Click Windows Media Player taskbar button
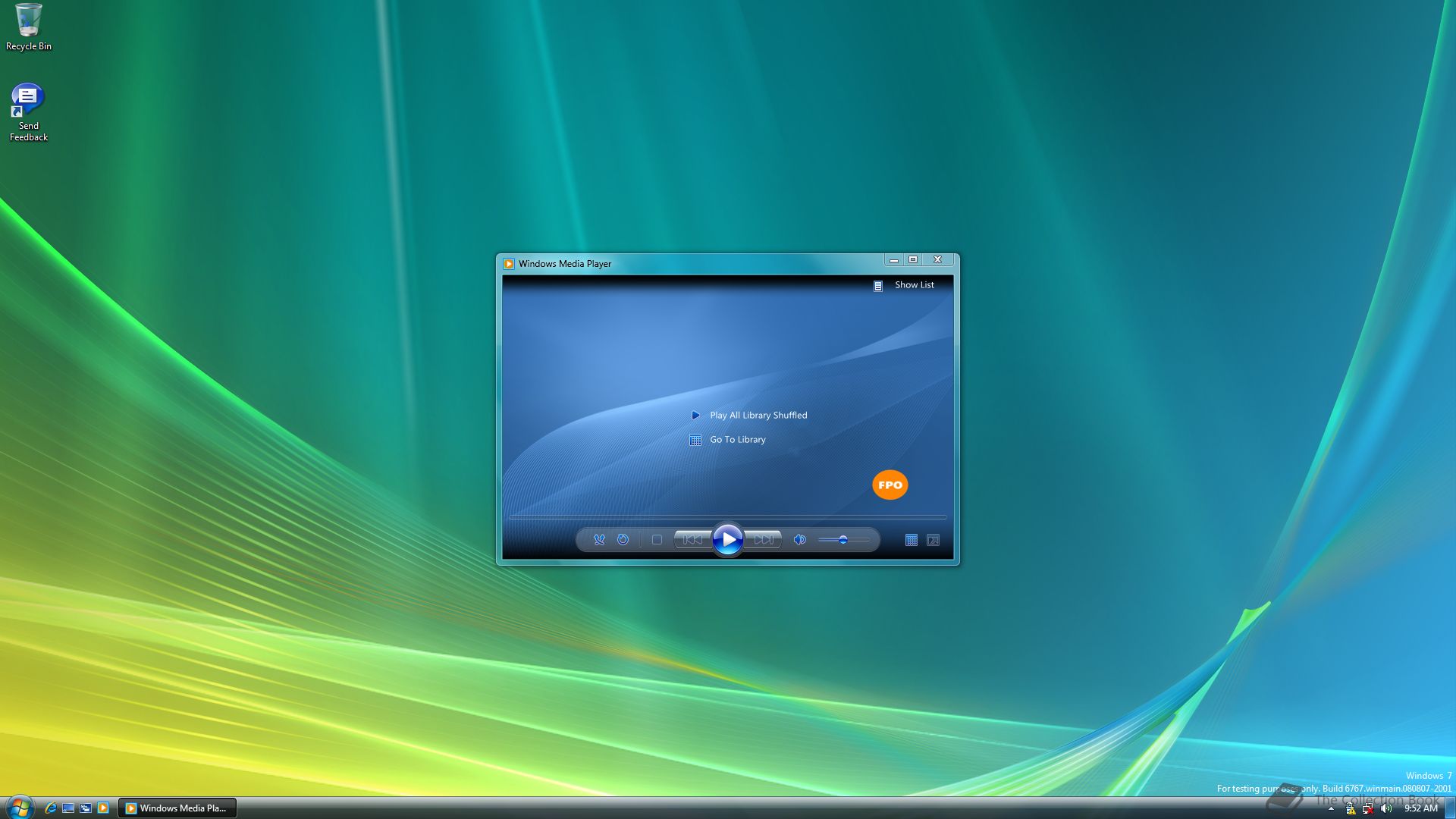The image size is (1456, 819). pyautogui.click(x=177, y=808)
